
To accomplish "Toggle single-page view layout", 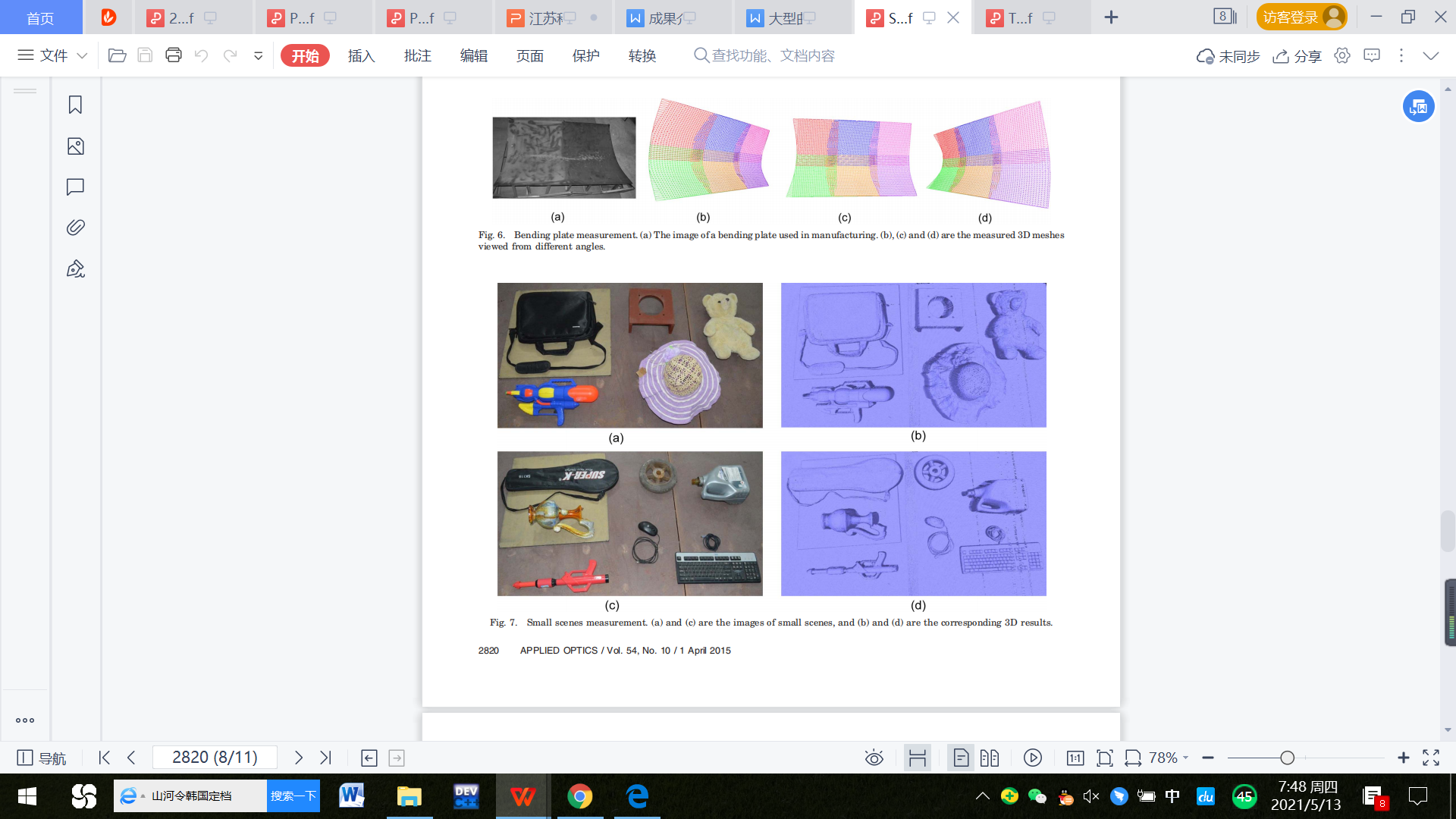I will click(x=960, y=758).
